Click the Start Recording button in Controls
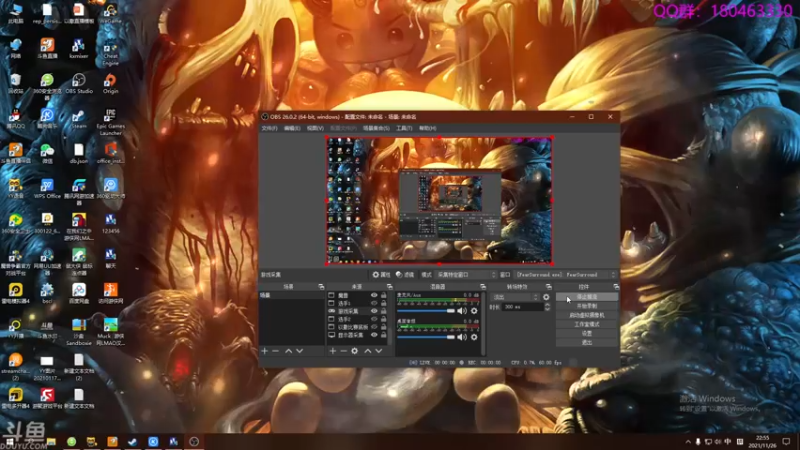This screenshot has height=450, width=800. click(x=587, y=306)
